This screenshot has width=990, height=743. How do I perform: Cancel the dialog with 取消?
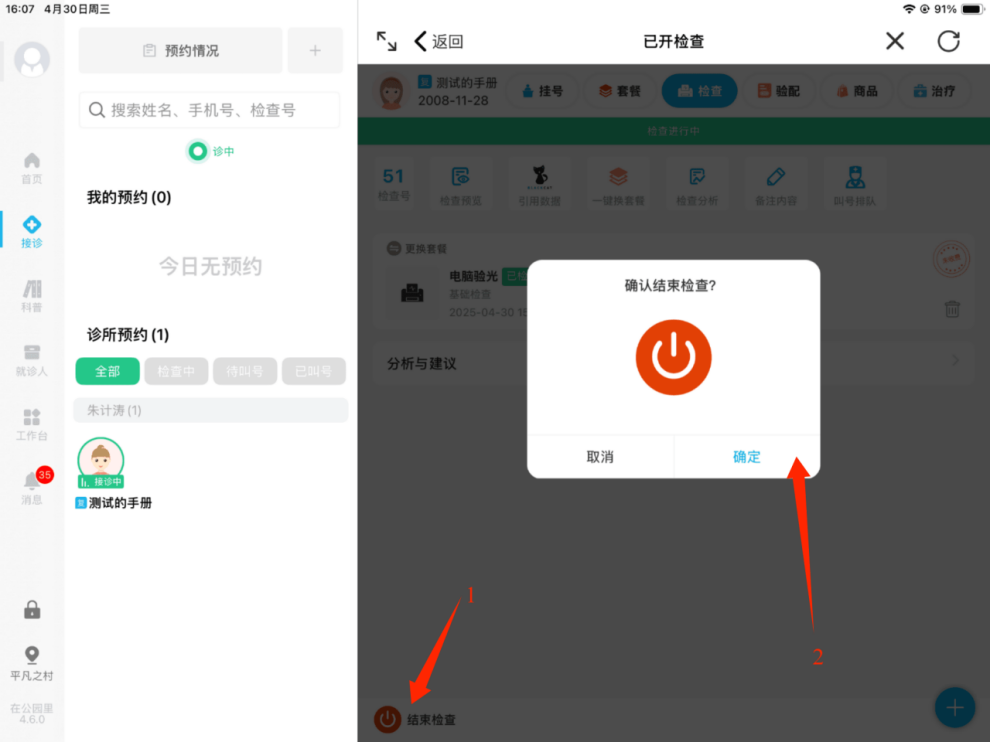(600, 457)
